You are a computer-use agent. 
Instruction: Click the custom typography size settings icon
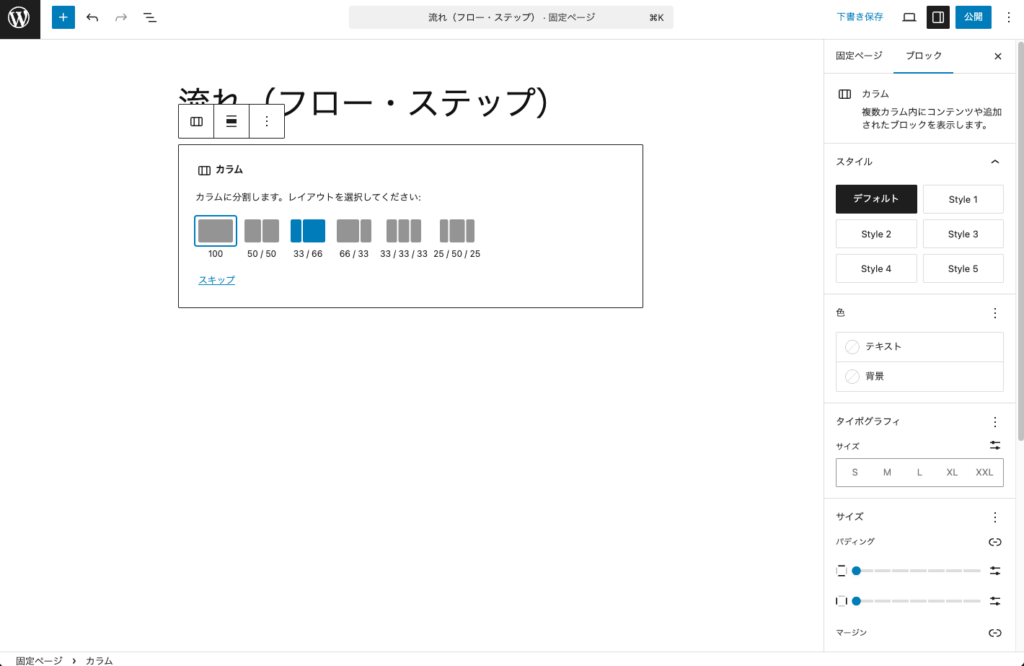tap(995, 444)
